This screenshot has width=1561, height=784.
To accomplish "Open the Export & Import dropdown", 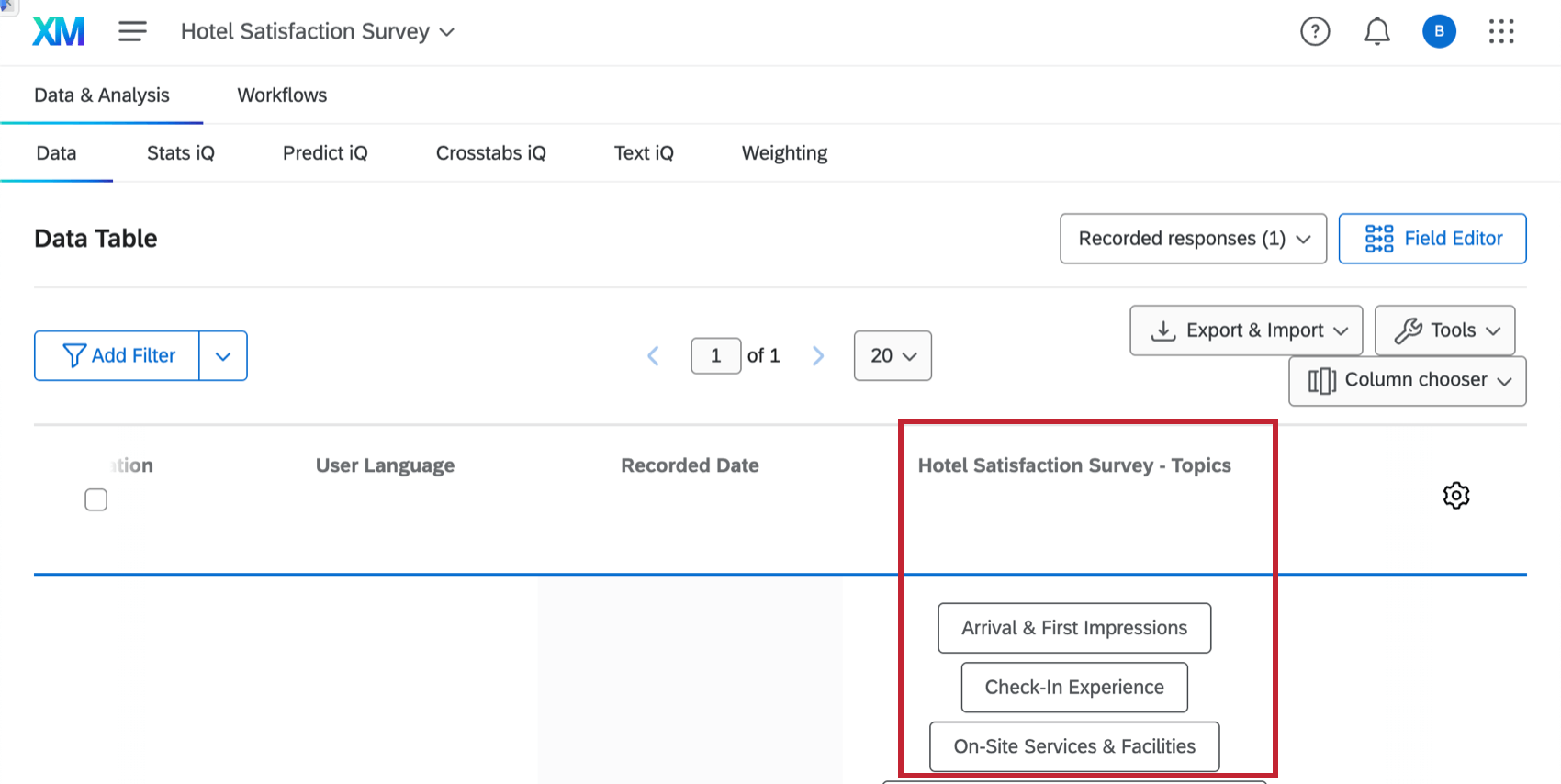I will tap(1246, 330).
